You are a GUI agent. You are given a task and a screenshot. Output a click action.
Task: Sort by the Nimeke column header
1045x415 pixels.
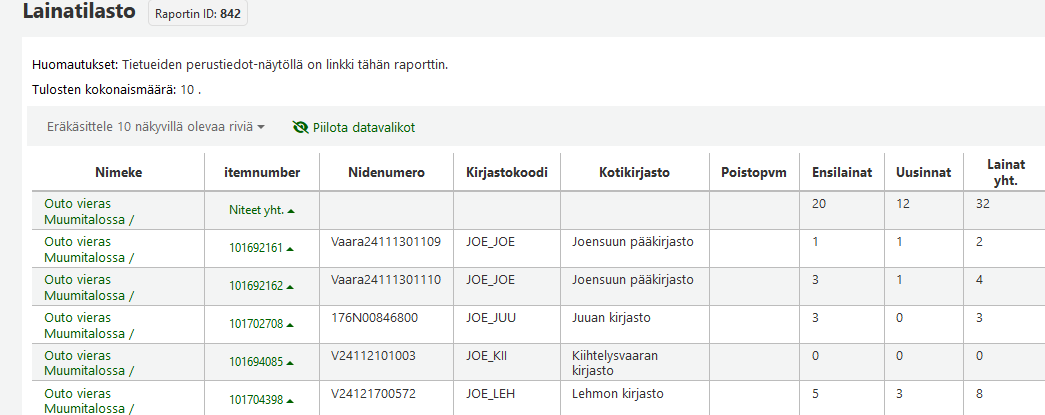click(119, 172)
